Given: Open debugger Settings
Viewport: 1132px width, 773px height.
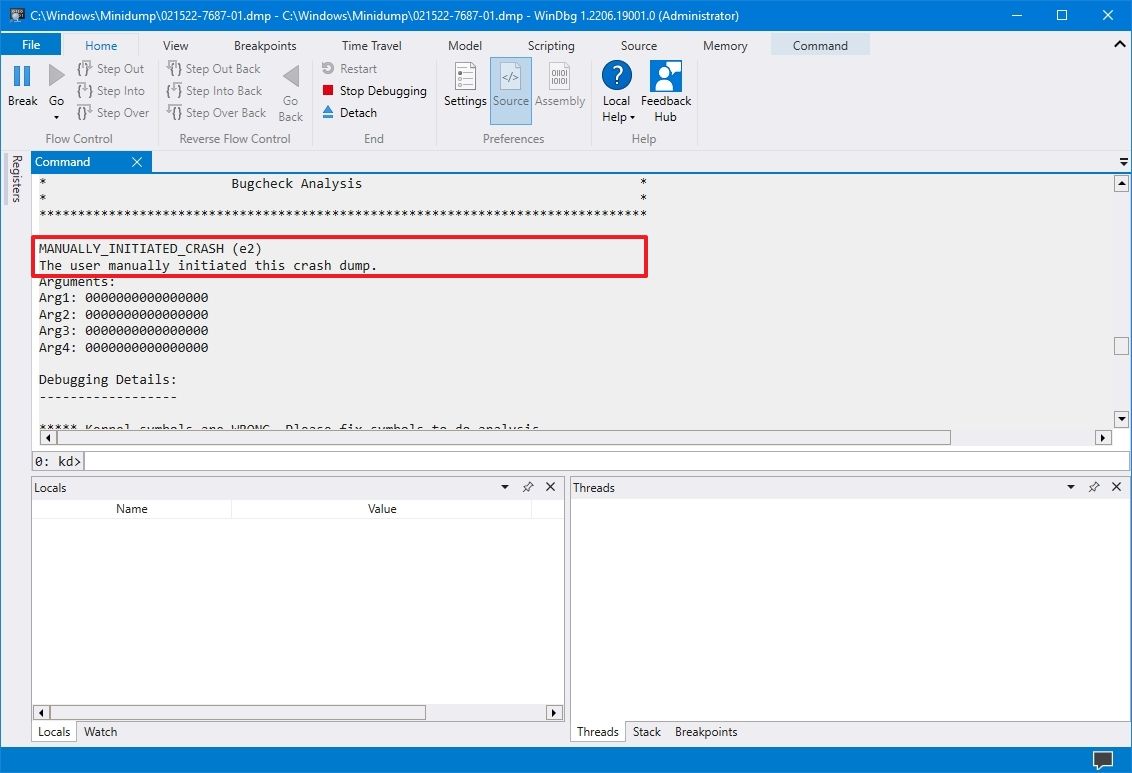Looking at the screenshot, I should 464,88.
